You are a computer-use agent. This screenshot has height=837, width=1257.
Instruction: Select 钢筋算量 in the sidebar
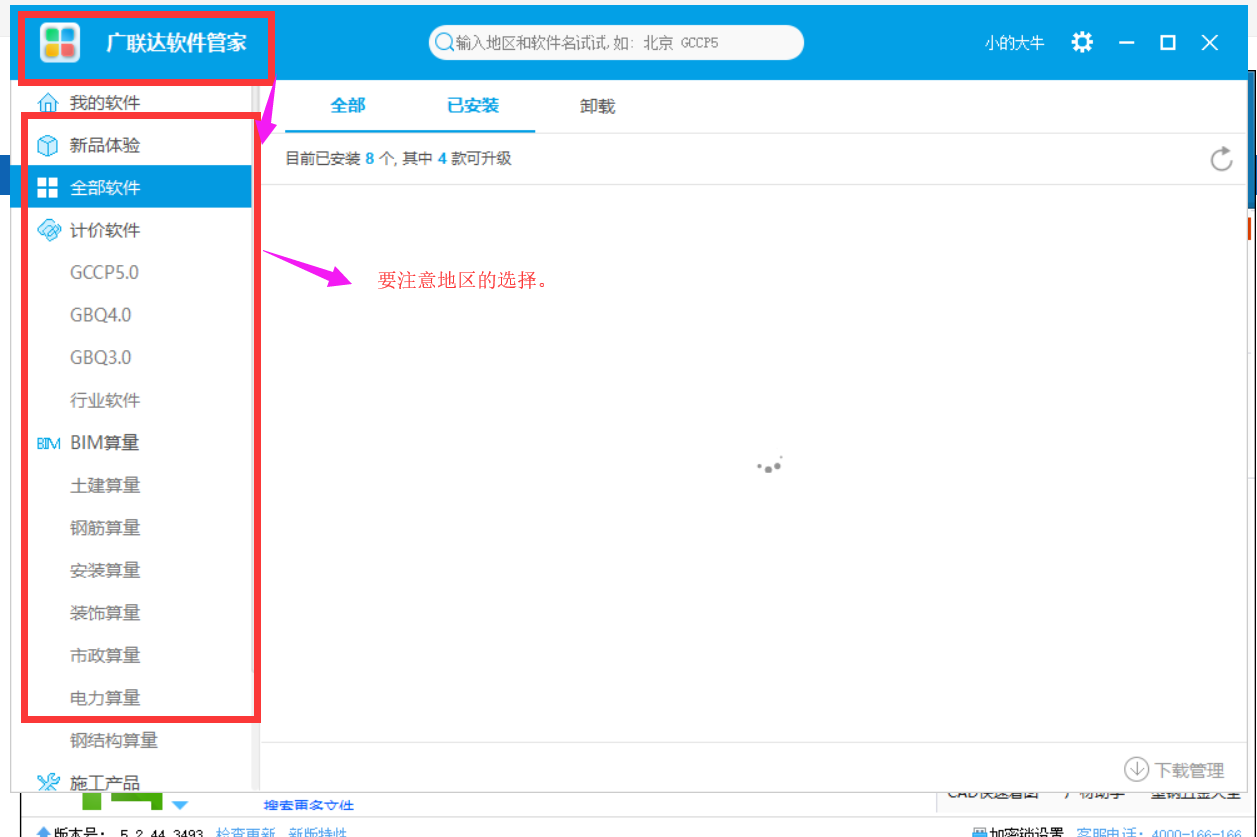[x=105, y=527]
